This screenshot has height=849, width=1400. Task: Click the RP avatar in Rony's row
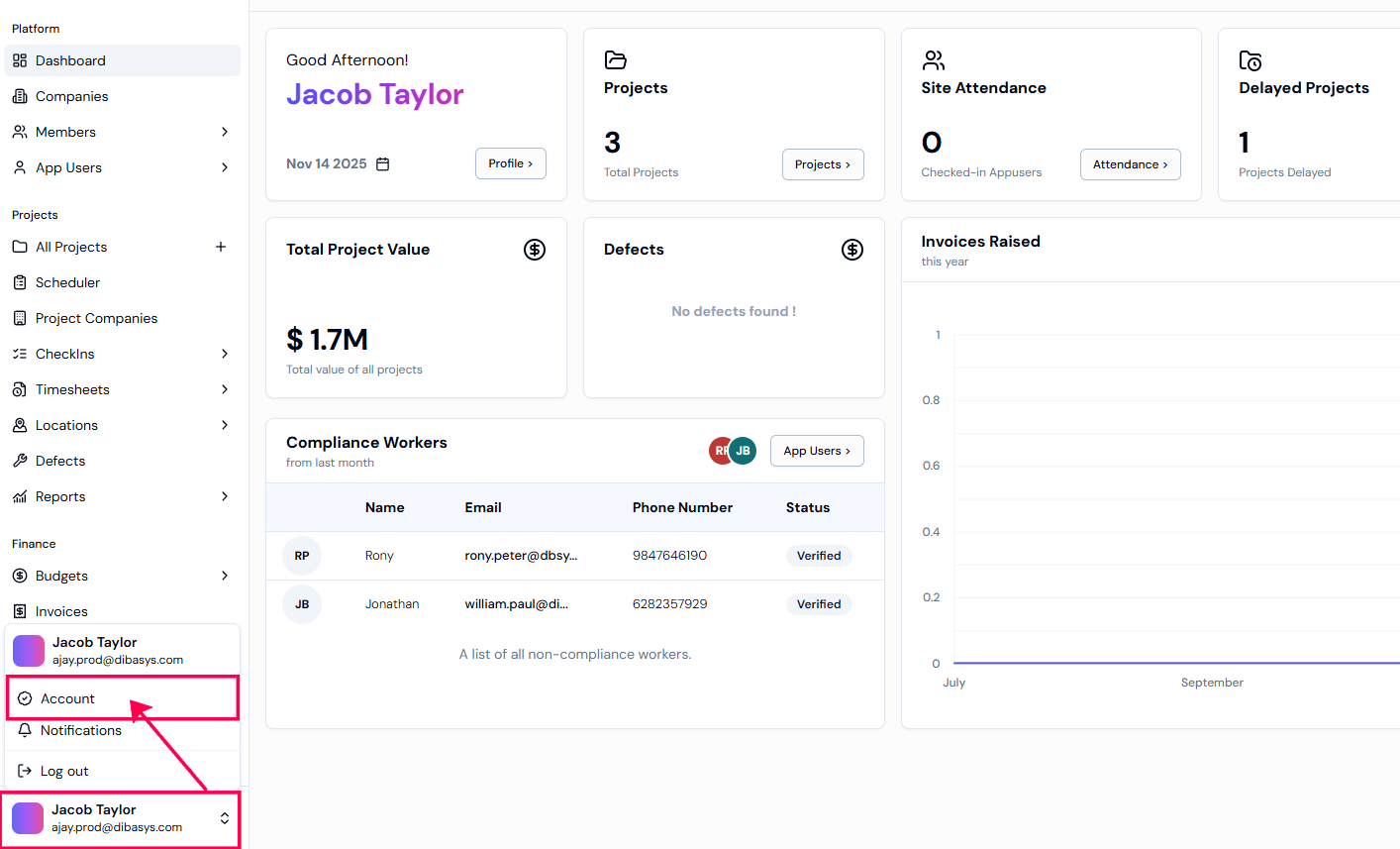[302, 556]
